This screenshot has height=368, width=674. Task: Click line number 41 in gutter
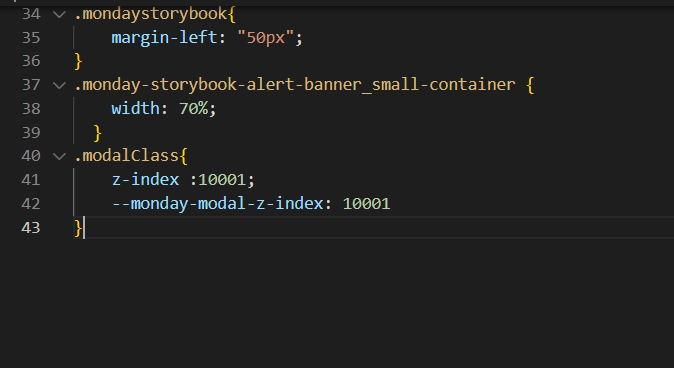[x=31, y=180]
